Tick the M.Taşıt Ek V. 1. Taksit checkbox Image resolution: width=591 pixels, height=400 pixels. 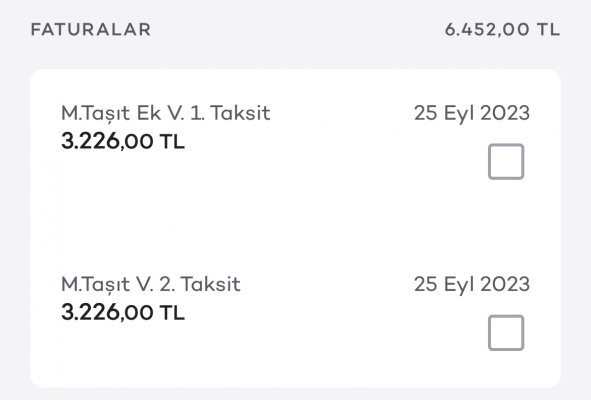click(506, 161)
